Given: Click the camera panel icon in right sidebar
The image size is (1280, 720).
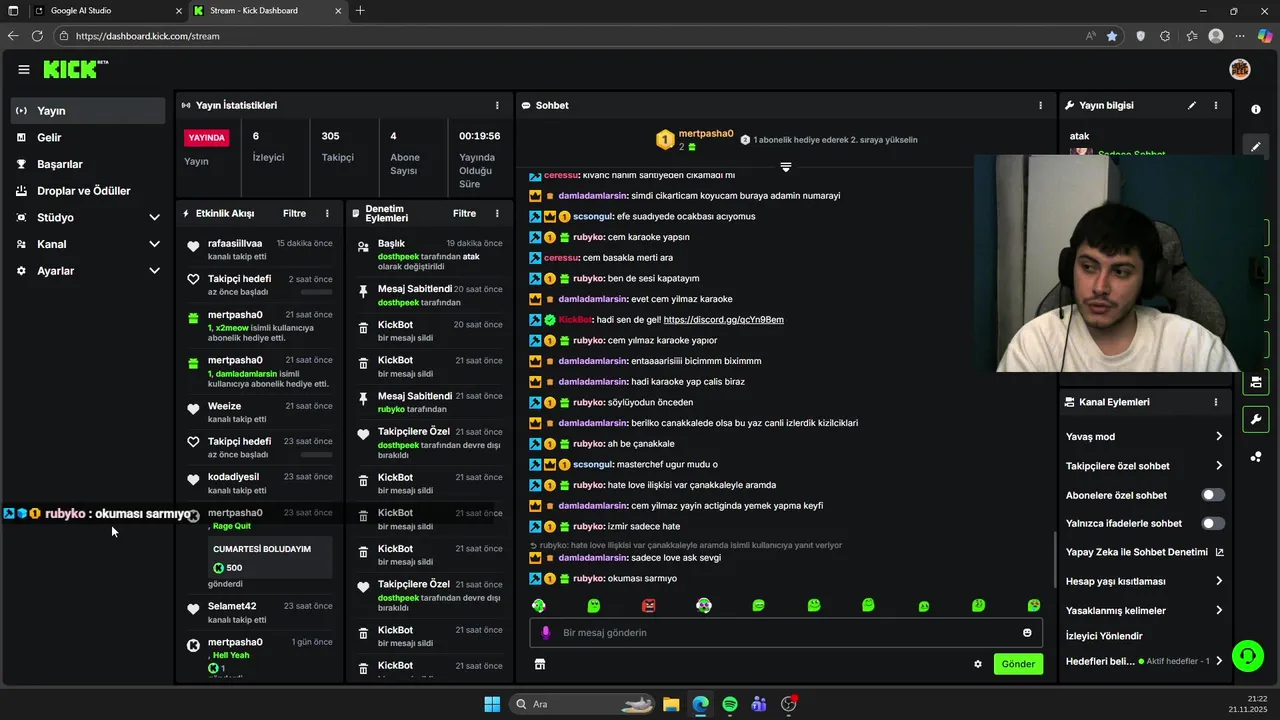Looking at the screenshot, I should pos(1256,382).
